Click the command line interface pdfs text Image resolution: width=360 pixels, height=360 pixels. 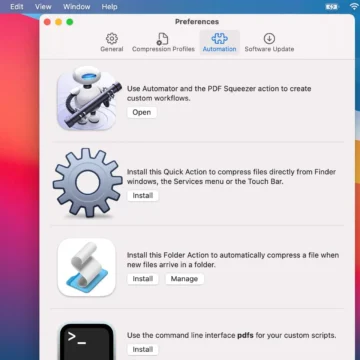[231, 335]
